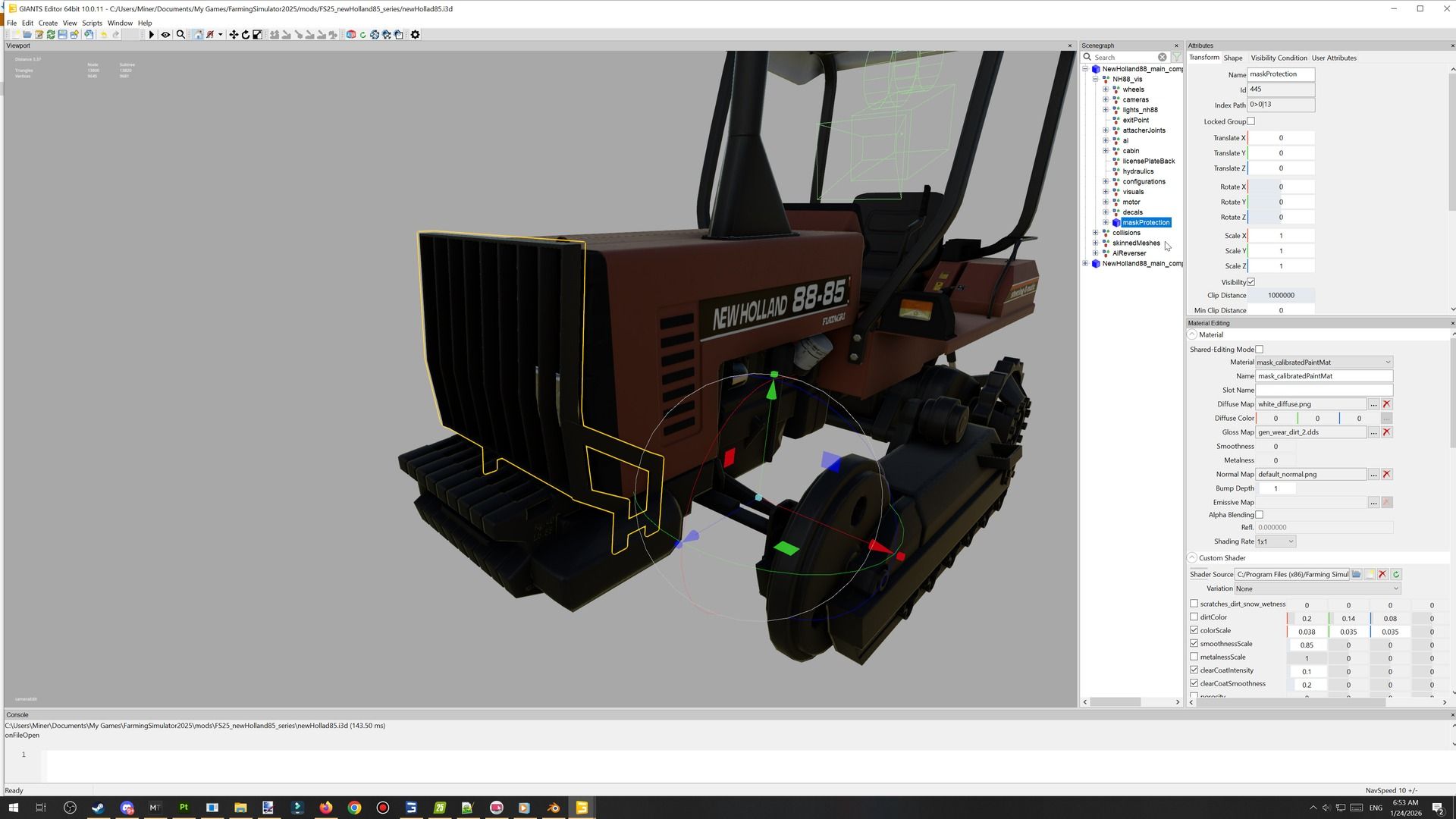Select the rotate tool icon
The width and height of the screenshot is (1456, 819).
[x=246, y=35]
